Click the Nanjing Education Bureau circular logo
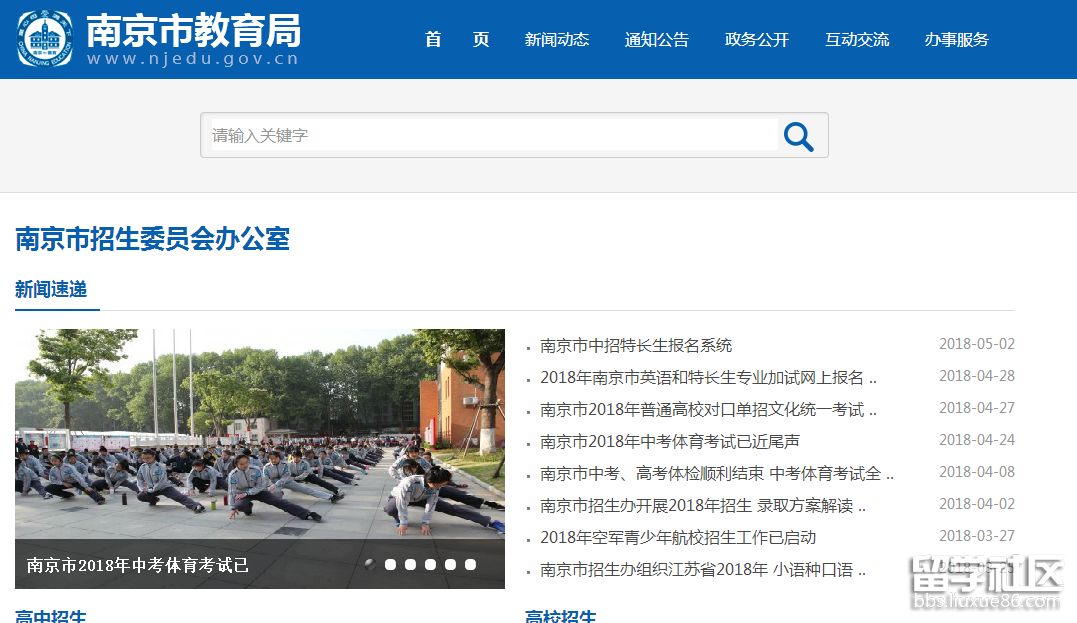 pyautogui.click(x=44, y=40)
